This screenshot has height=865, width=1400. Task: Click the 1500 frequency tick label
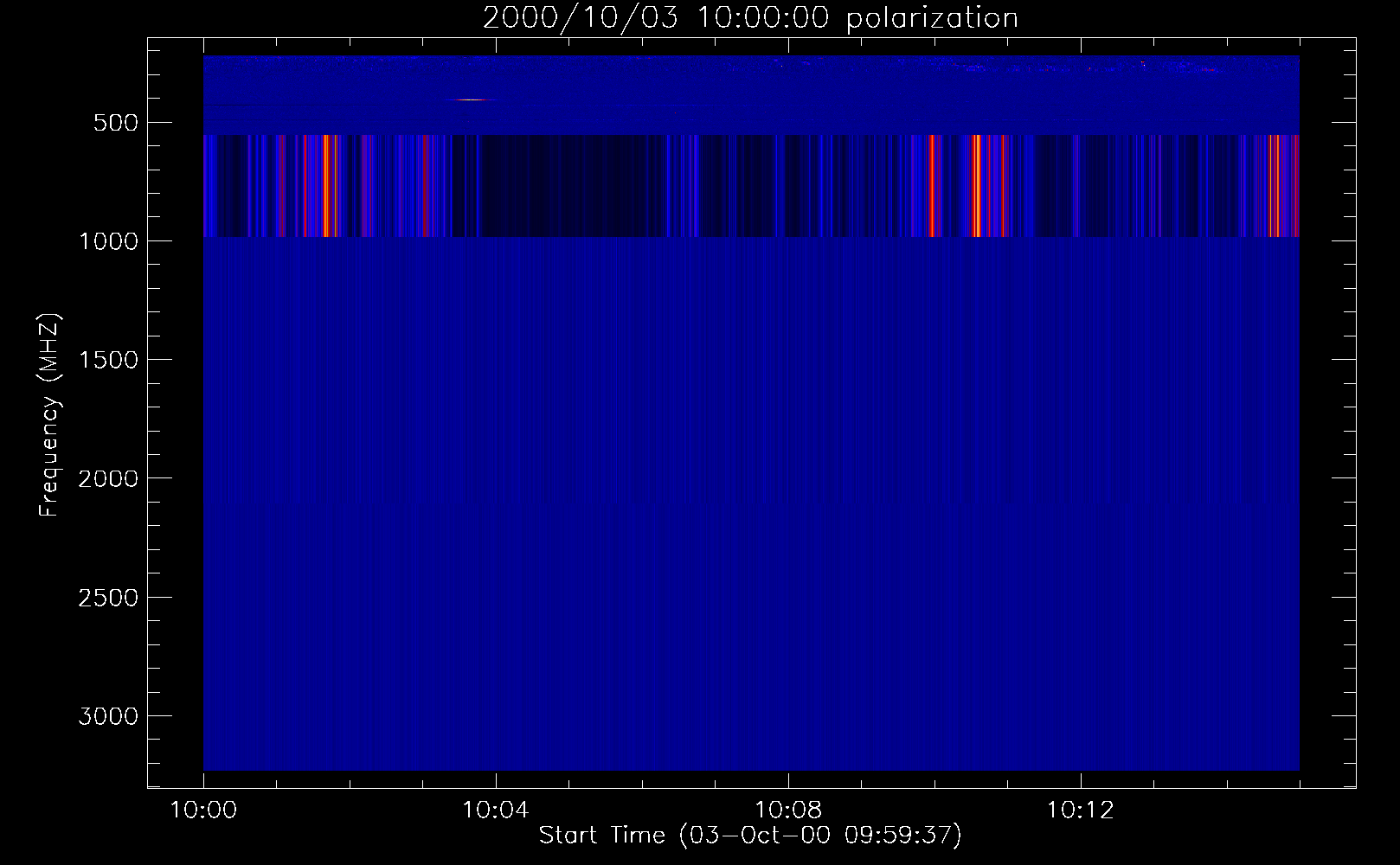pyautogui.click(x=107, y=360)
